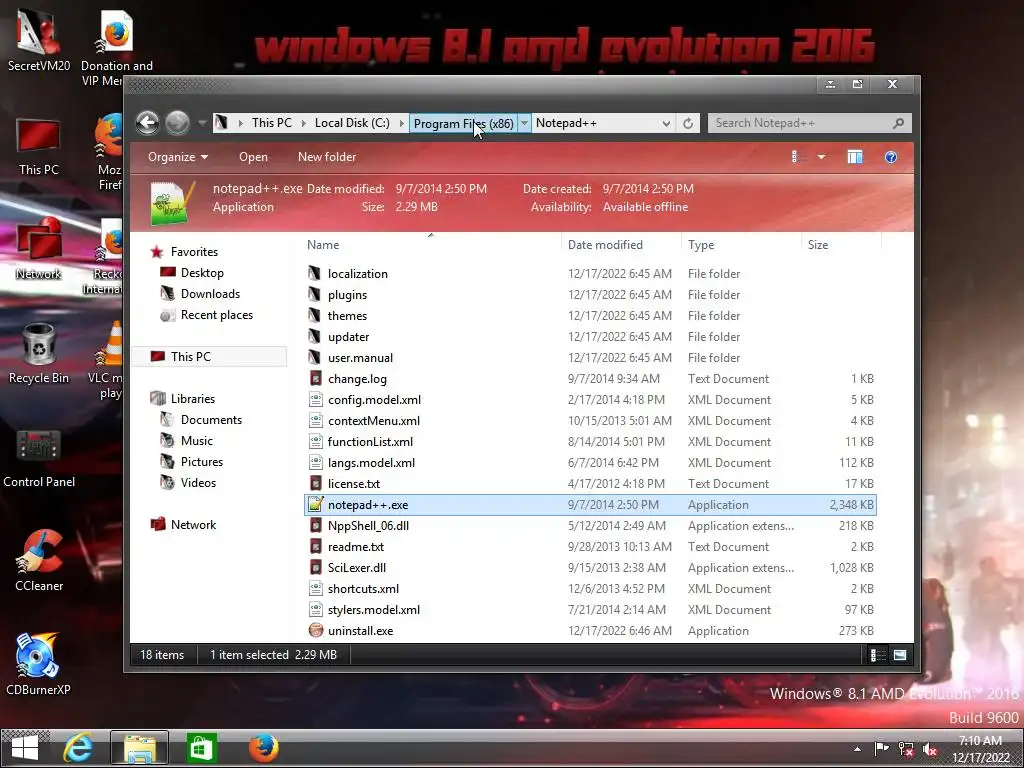Screen dimensions: 1024x768
Task: Open Explorer help
Action: [891, 157]
